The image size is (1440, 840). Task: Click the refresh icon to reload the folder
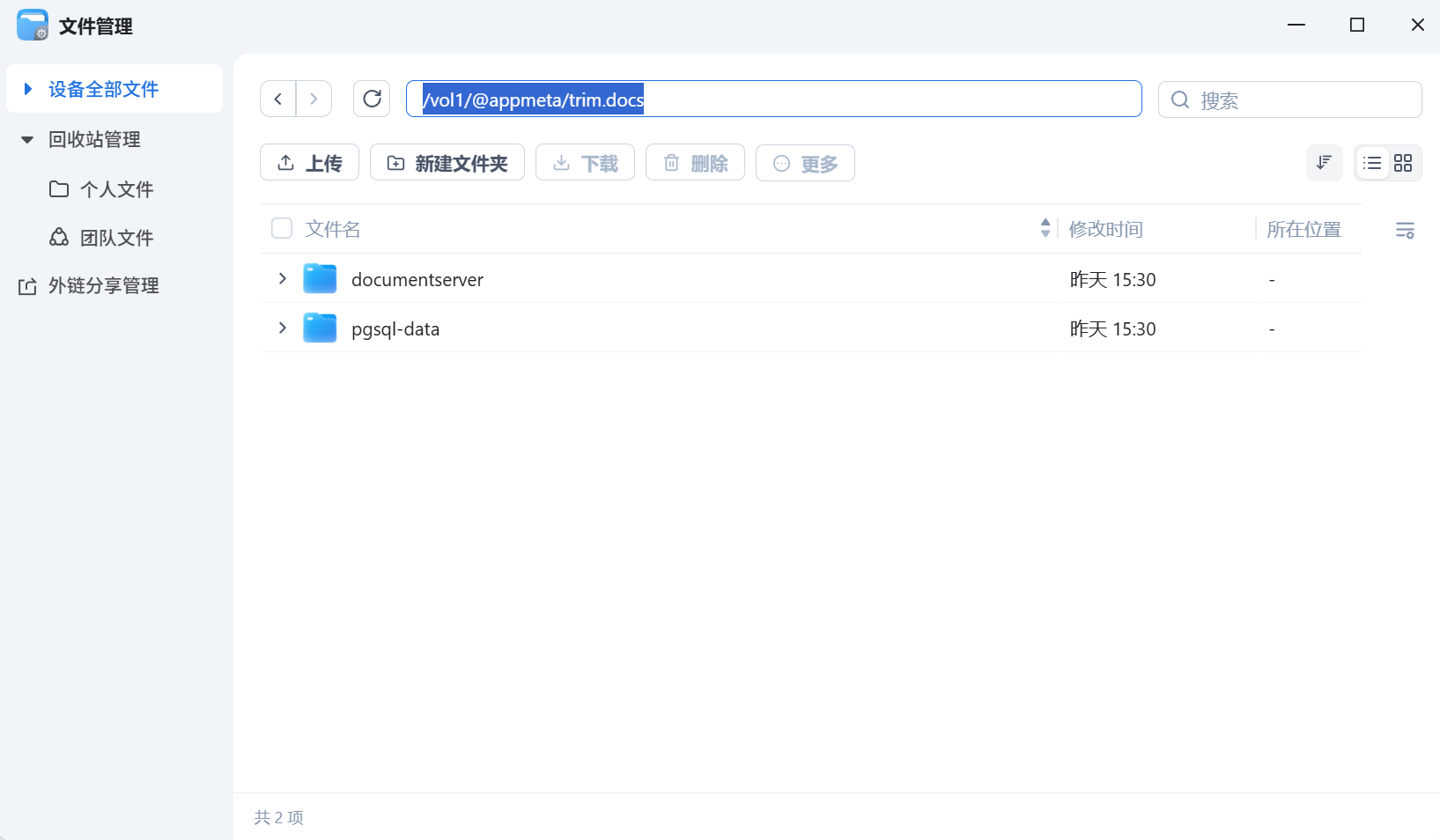371,99
